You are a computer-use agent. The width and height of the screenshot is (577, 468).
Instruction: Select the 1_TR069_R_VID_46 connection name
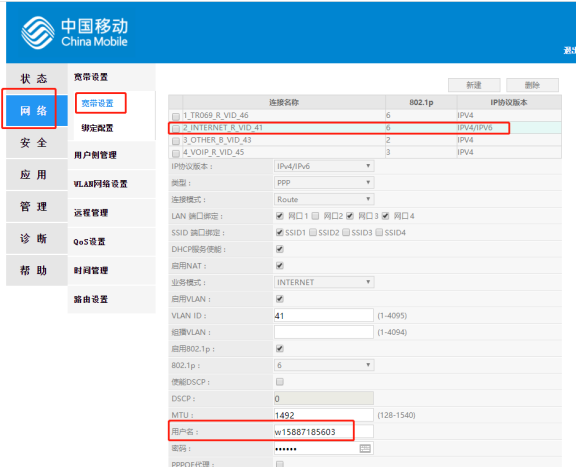click(216, 116)
